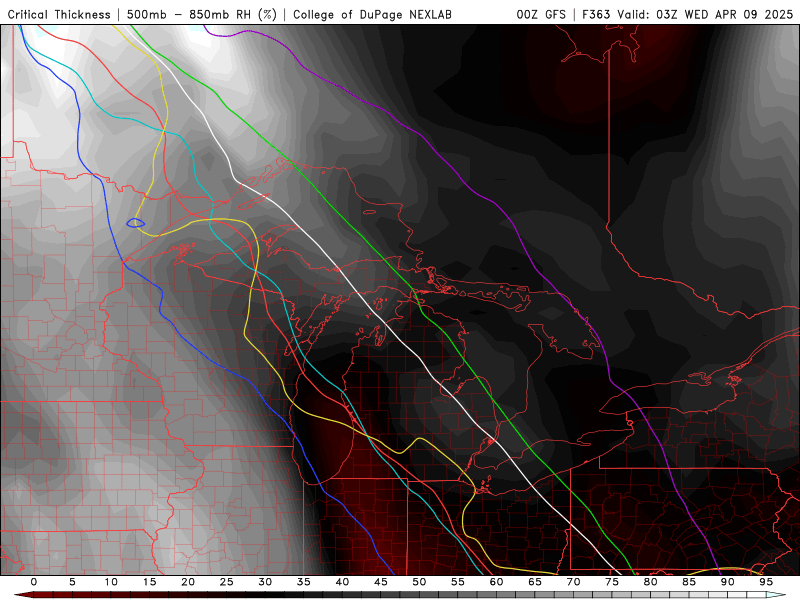The height and width of the screenshot is (600, 800).
Task: Click the '65' value in the legend
Action: pos(535,582)
